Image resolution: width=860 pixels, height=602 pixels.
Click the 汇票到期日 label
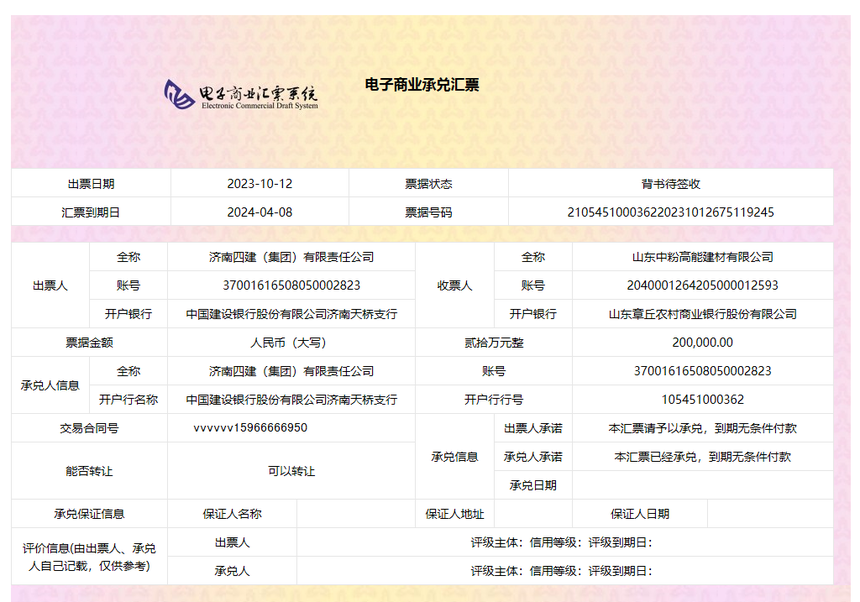pos(91,212)
